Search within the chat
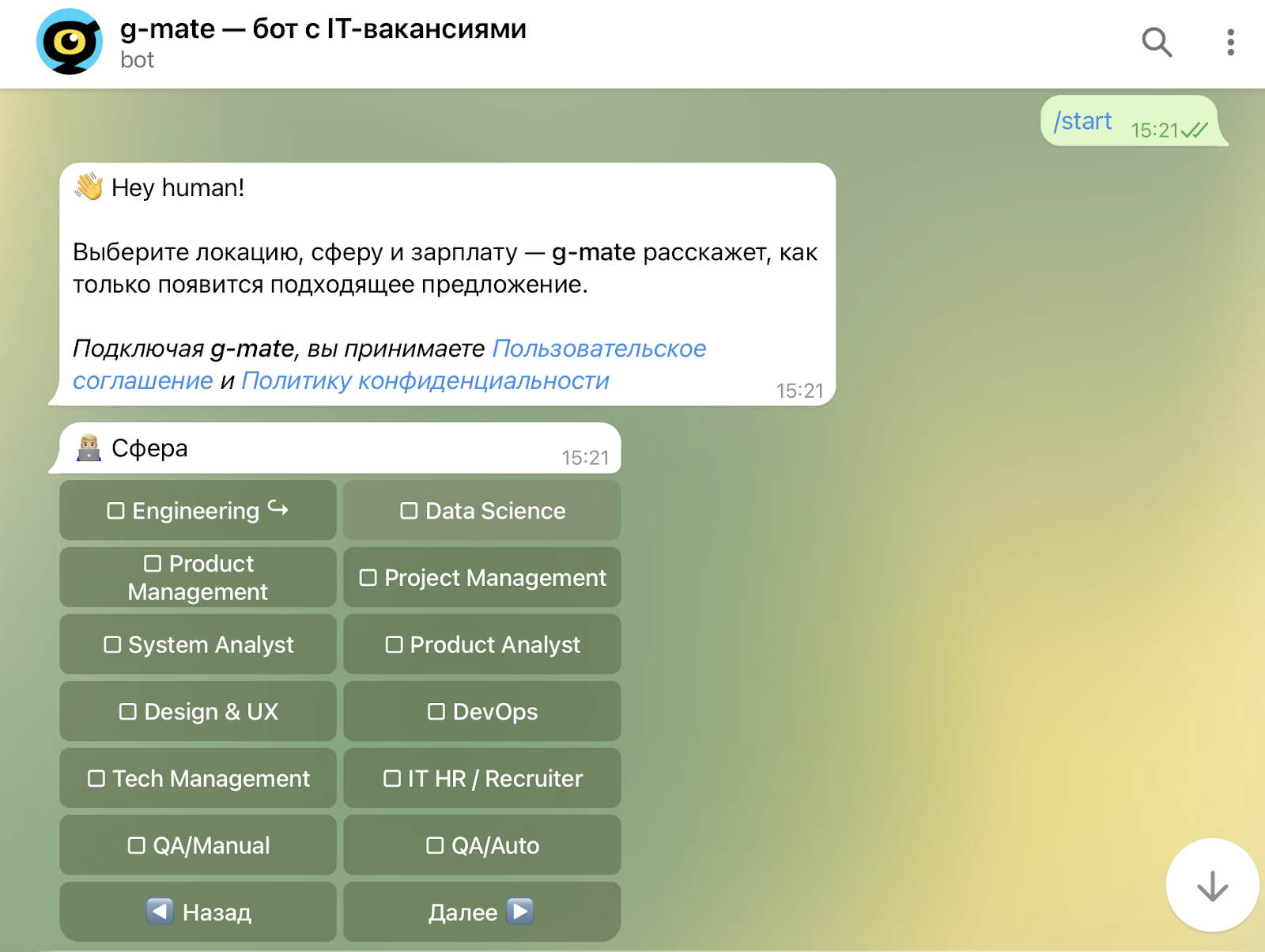The width and height of the screenshot is (1265, 952). pyautogui.click(x=1157, y=42)
